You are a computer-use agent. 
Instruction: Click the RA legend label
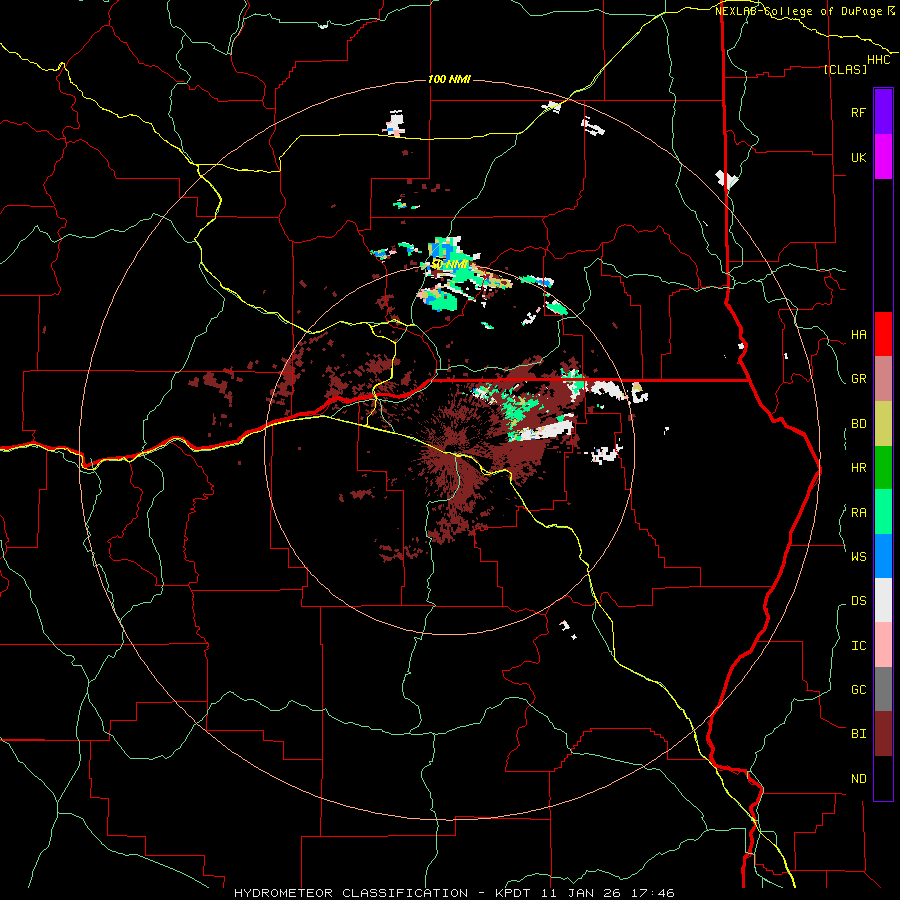858,513
